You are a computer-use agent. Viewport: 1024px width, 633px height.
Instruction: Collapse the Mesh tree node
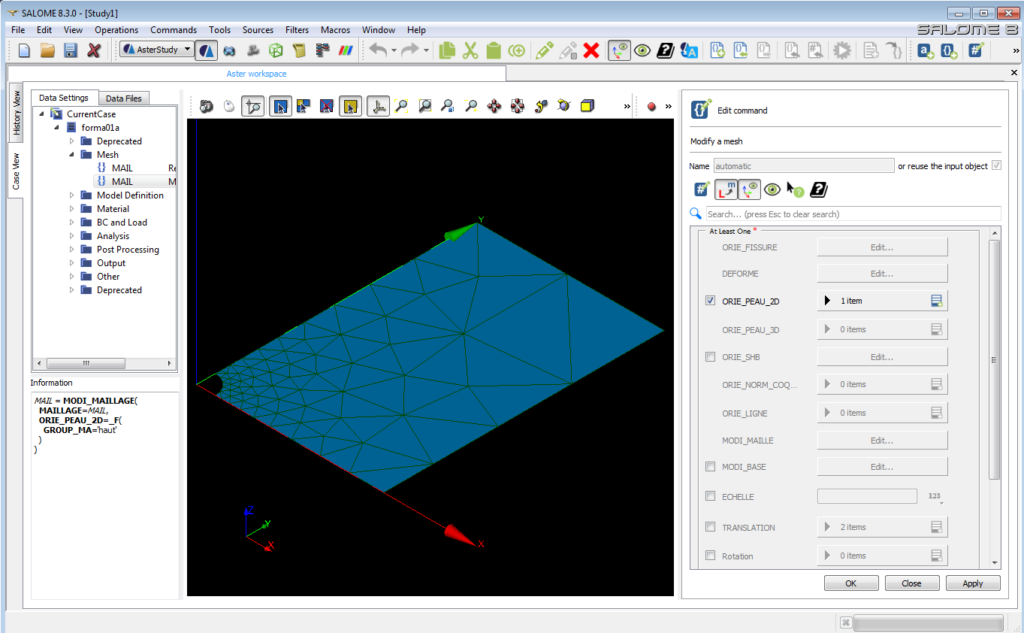72,155
